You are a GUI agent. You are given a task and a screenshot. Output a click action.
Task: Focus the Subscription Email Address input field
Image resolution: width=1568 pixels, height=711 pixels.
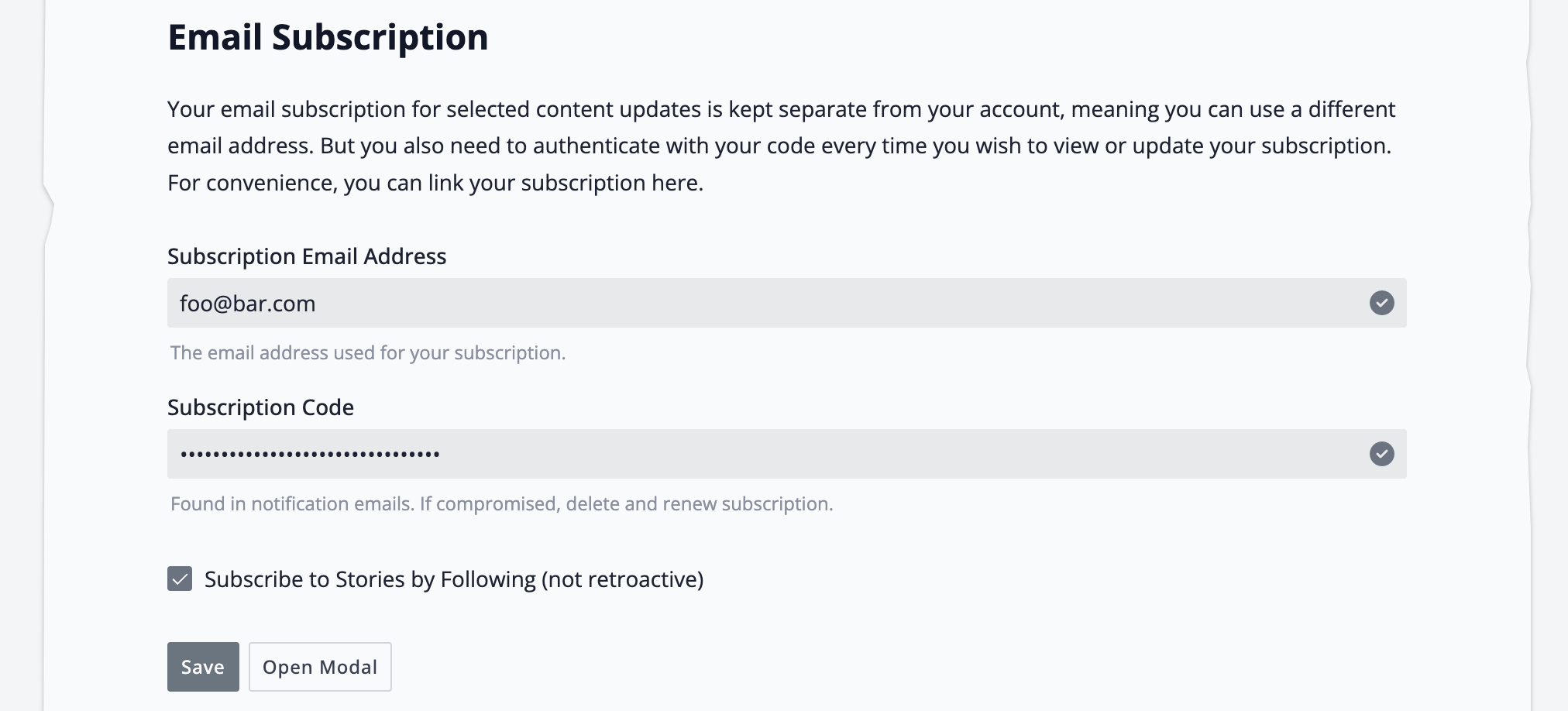(x=775, y=303)
